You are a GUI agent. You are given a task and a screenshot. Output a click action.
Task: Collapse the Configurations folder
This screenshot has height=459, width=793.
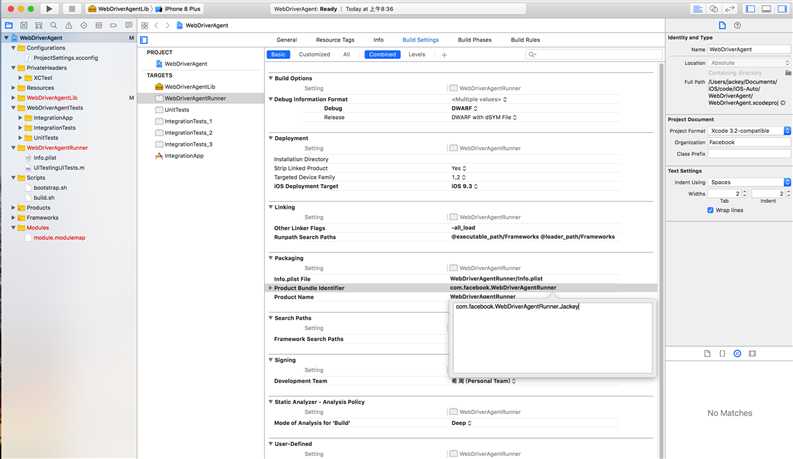14,48
